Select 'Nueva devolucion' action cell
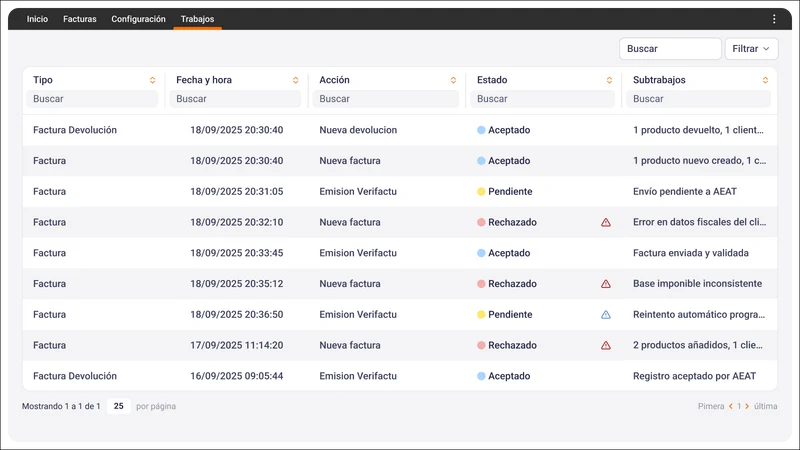The image size is (800, 450). tap(358, 130)
